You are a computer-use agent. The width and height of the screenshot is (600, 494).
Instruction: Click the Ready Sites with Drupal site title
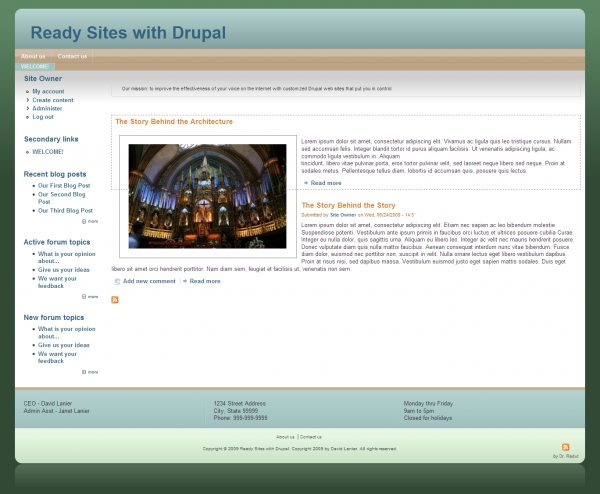(x=128, y=32)
